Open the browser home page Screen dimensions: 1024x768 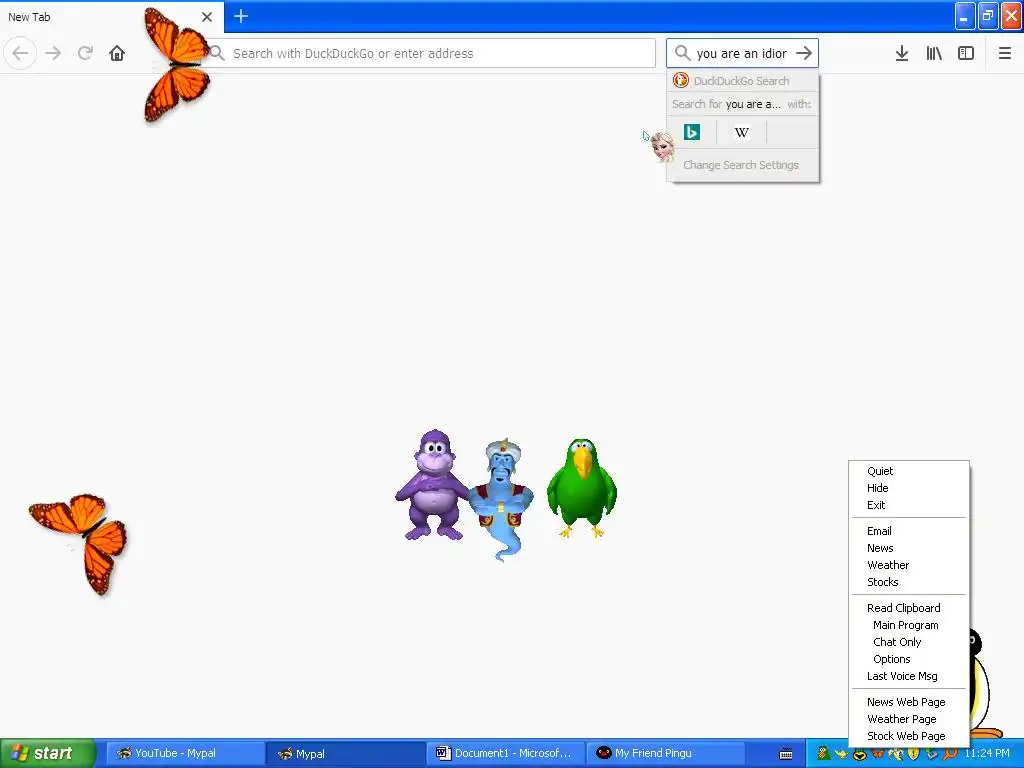point(117,53)
